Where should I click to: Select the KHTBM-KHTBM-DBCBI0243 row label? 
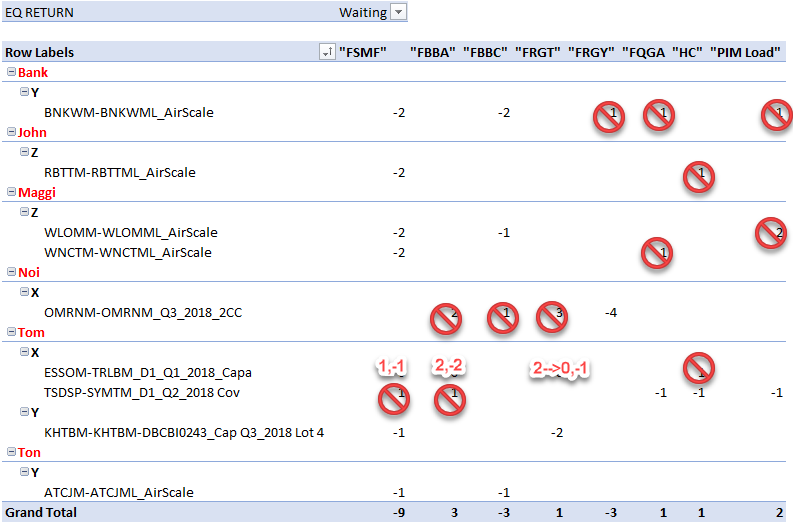[184, 432]
